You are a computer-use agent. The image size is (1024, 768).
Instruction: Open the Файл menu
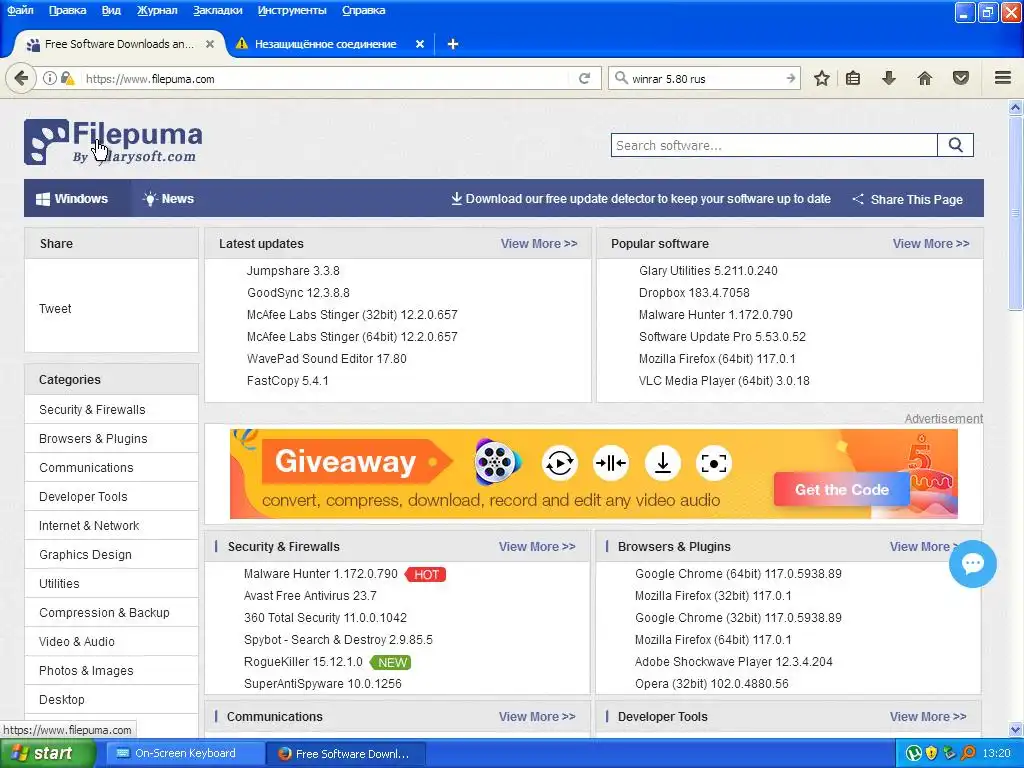20,10
